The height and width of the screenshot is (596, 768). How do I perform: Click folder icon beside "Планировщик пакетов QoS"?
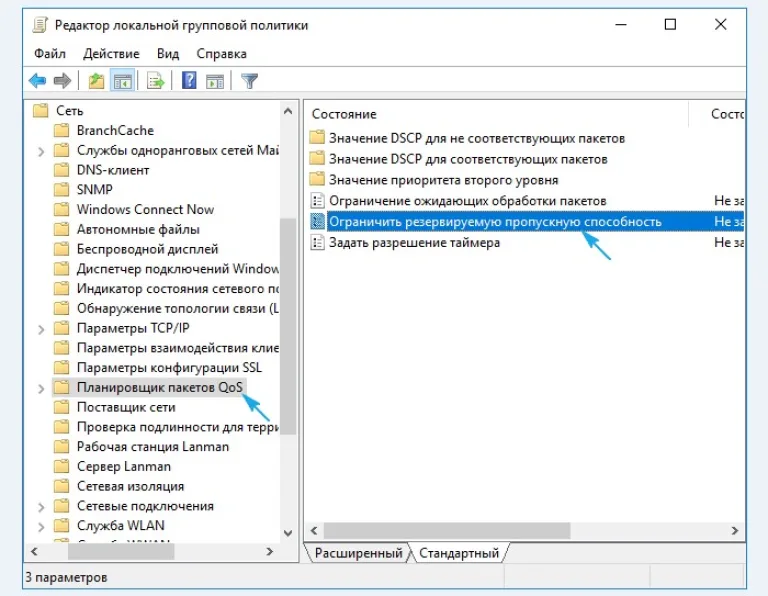click(x=61, y=387)
